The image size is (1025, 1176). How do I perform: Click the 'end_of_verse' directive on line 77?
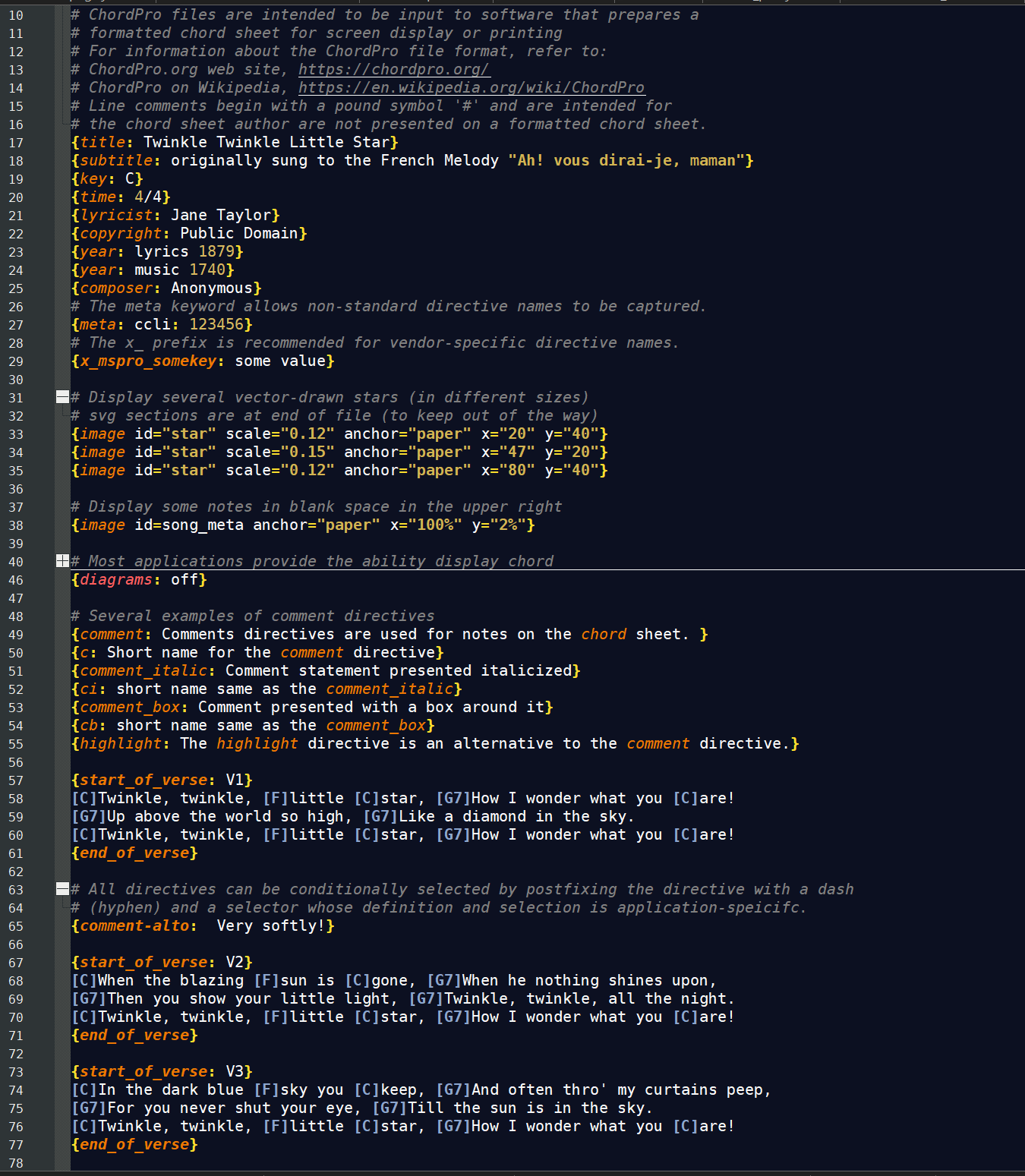(134, 1144)
